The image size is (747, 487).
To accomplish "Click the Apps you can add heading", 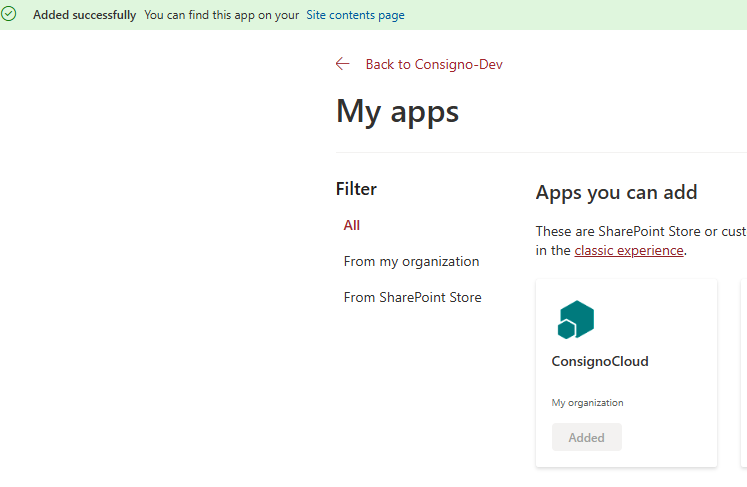I will pos(616,193).
